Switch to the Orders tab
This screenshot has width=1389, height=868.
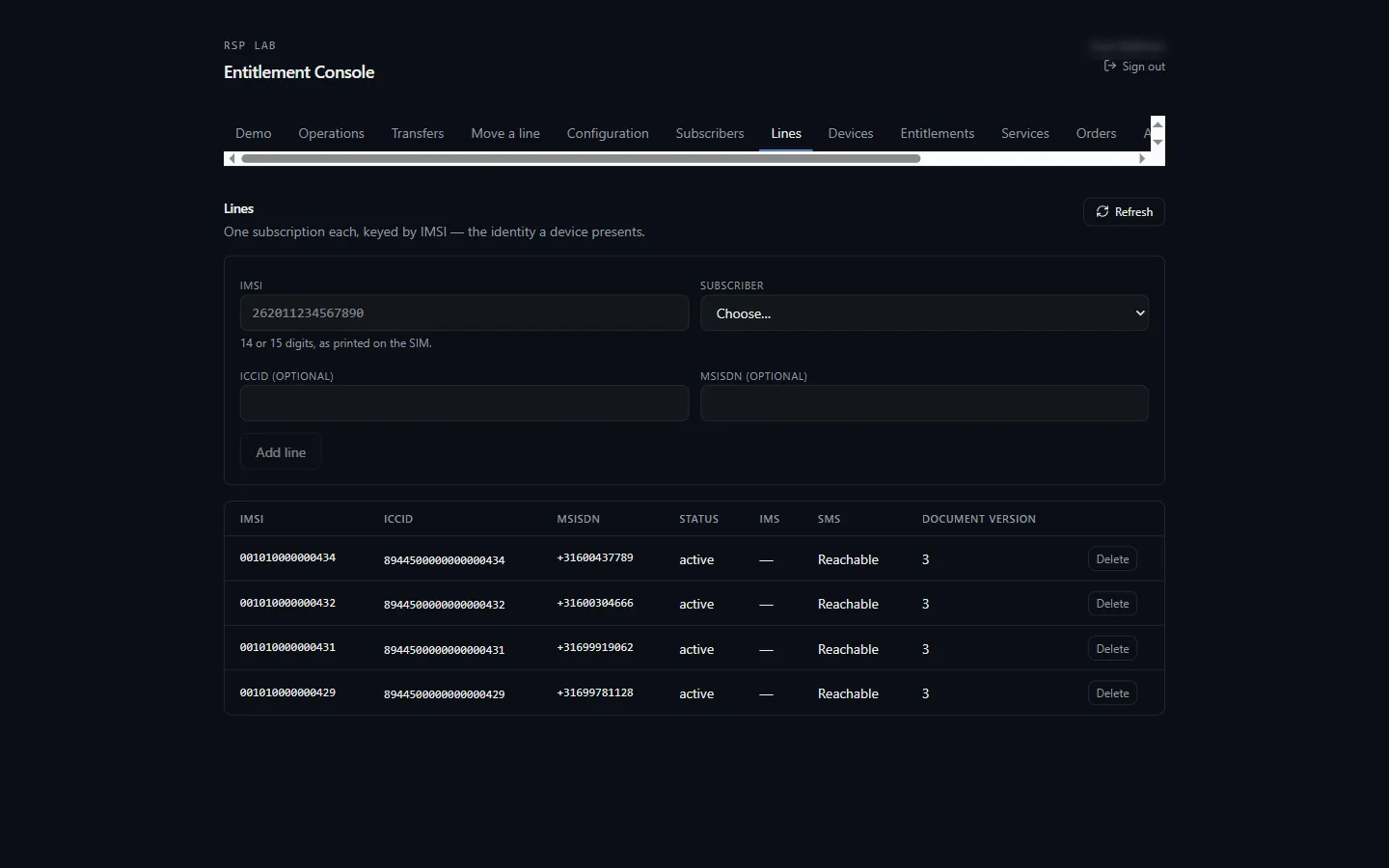coord(1097,133)
